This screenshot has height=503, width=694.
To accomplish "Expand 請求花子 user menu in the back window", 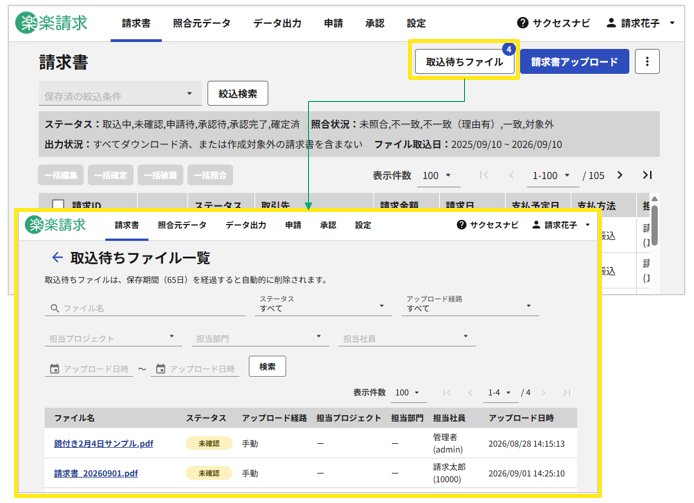I will (672, 23).
